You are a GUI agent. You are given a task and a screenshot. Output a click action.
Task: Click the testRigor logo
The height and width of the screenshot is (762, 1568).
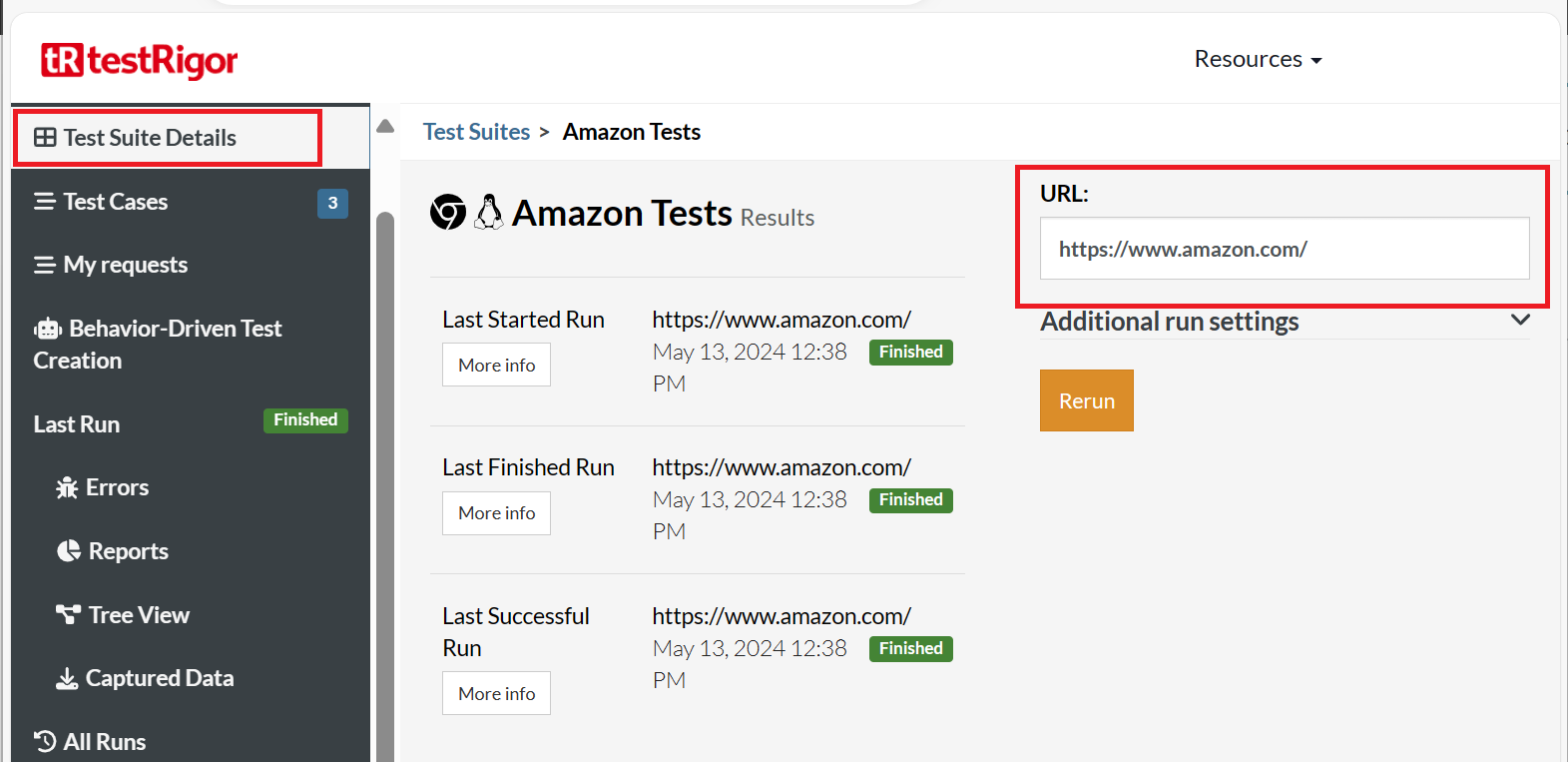[x=139, y=61]
